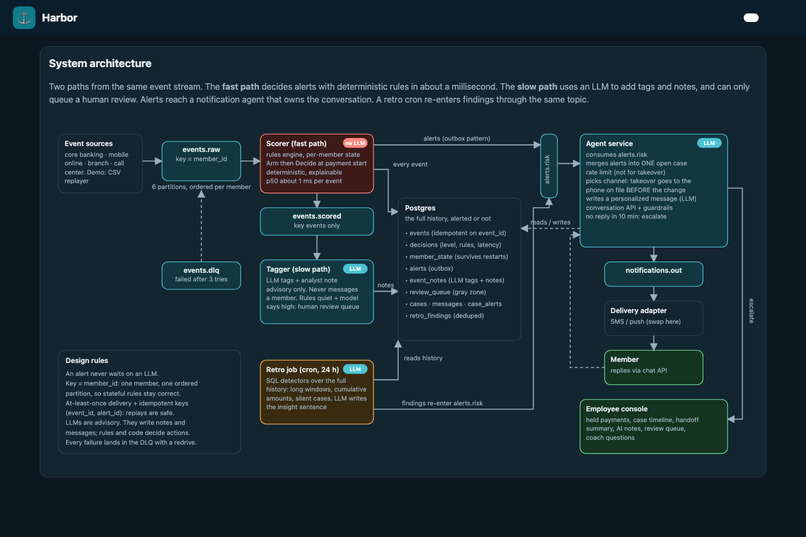This screenshot has height=537, width=806.
Task: Click "cases · messages · case_alerts" item
Action: pyautogui.click(x=455, y=304)
